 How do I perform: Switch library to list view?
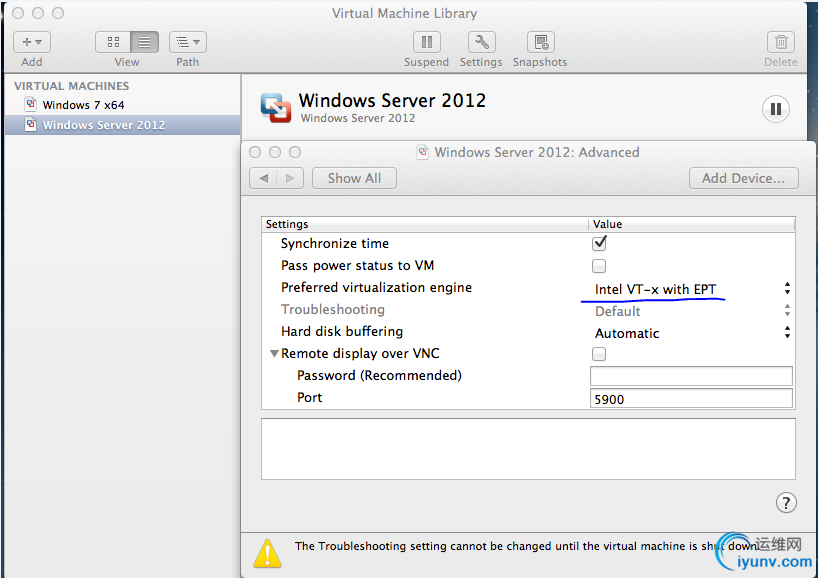145,42
